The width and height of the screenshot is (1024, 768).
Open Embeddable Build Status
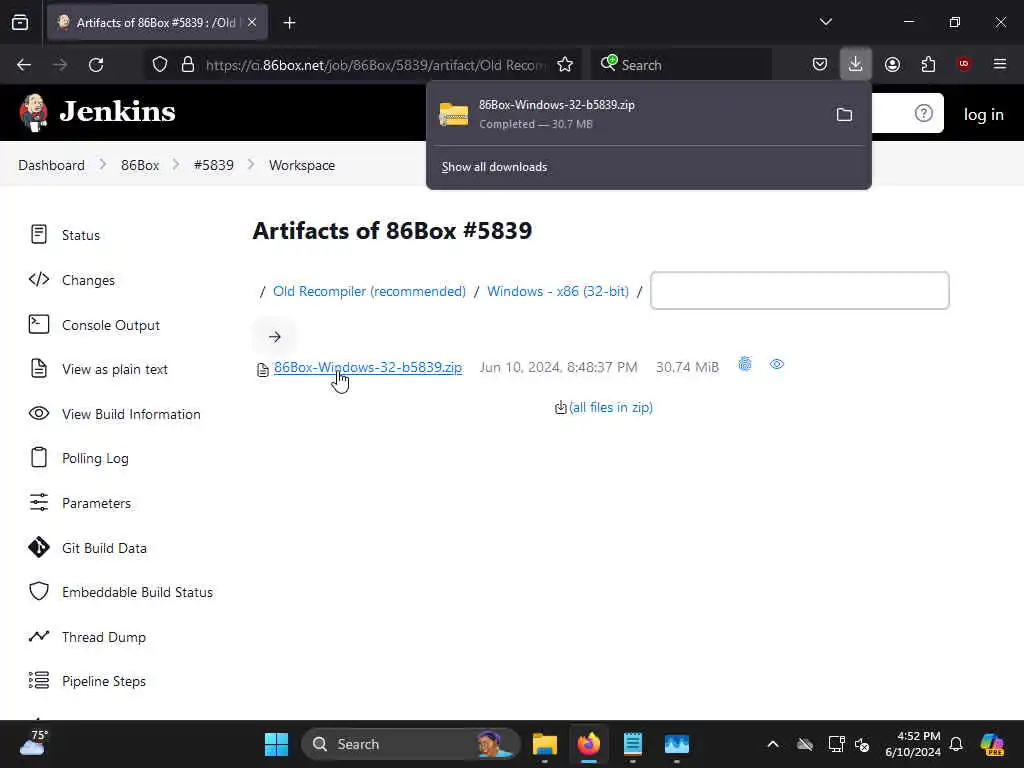(x=121, y=592)
